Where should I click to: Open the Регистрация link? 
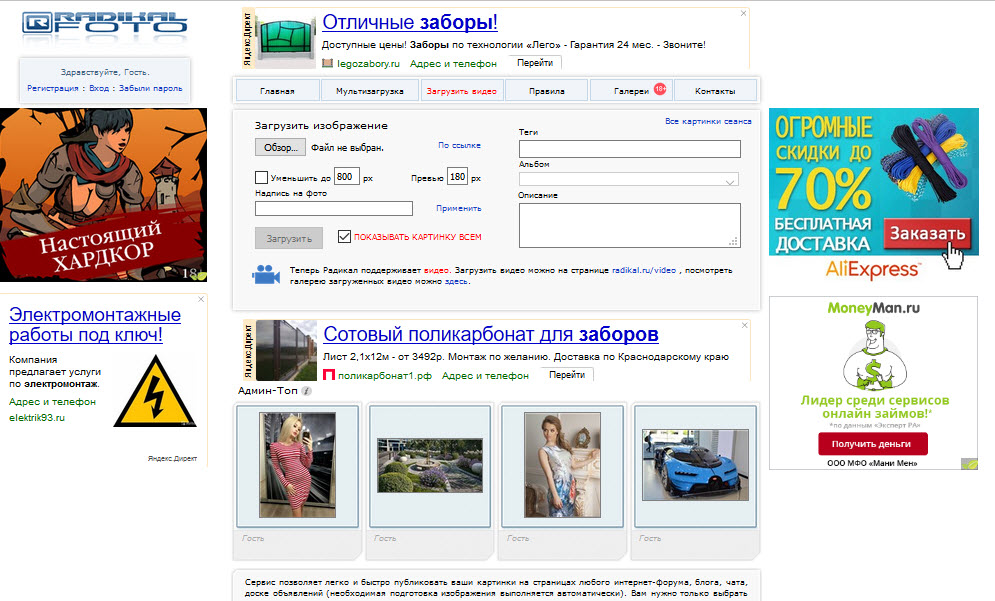tap(54, 88)
